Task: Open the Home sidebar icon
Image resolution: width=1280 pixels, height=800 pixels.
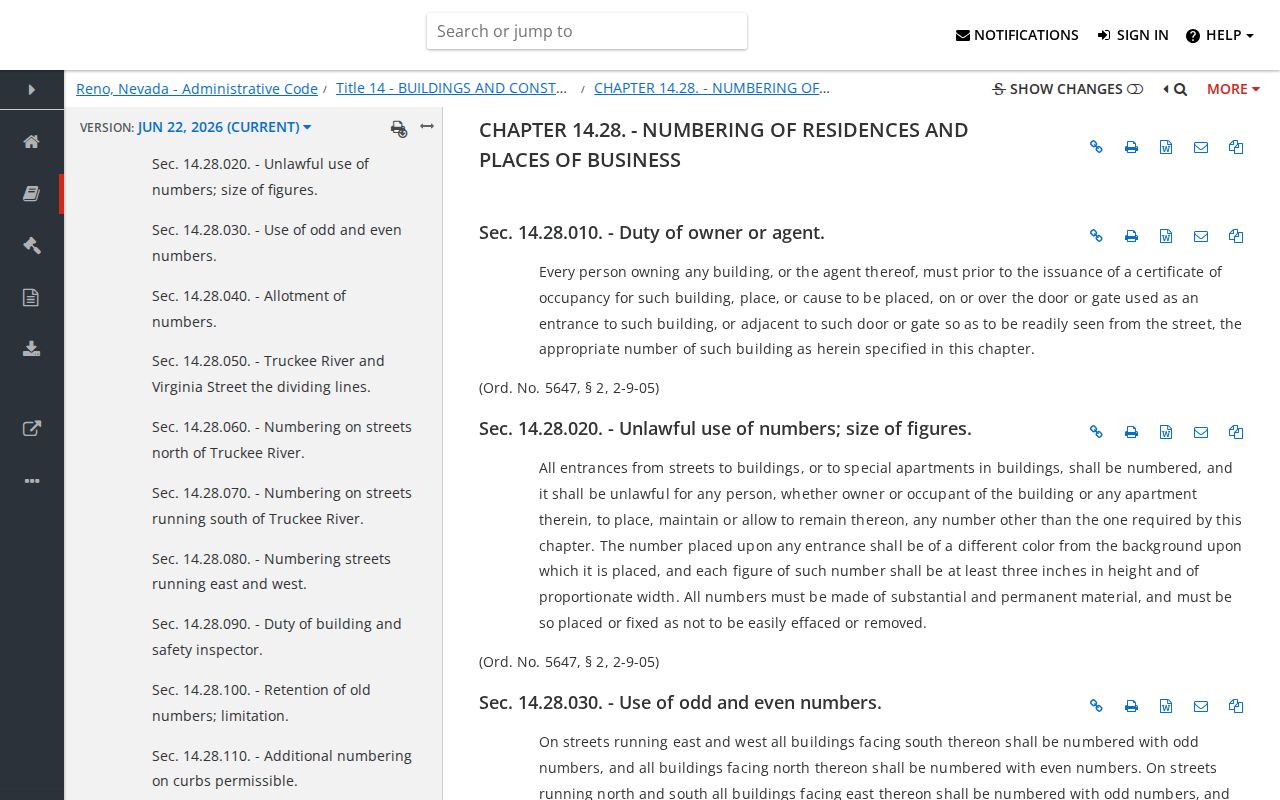Action: 32,141
